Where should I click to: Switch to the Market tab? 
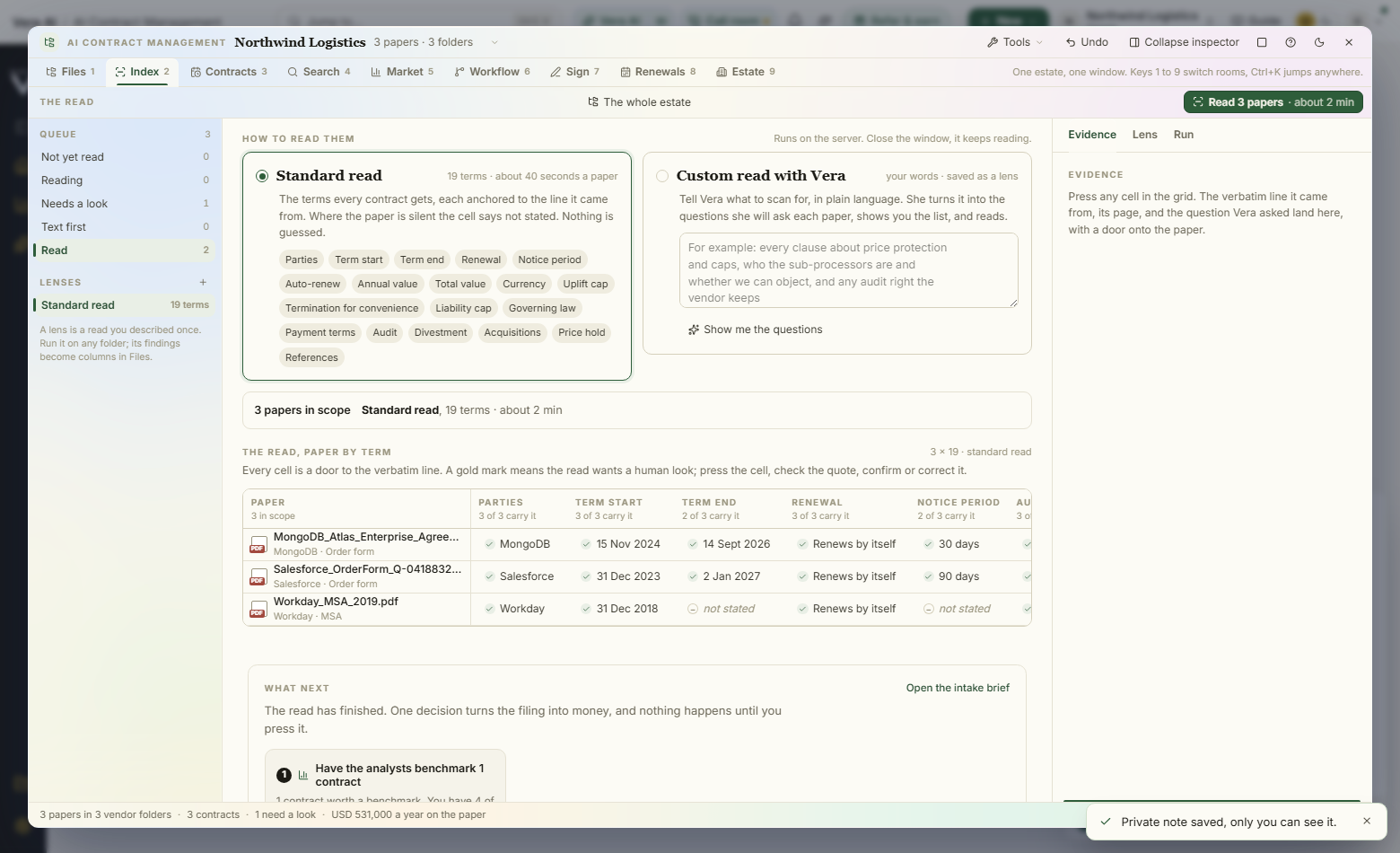[402, 72]
